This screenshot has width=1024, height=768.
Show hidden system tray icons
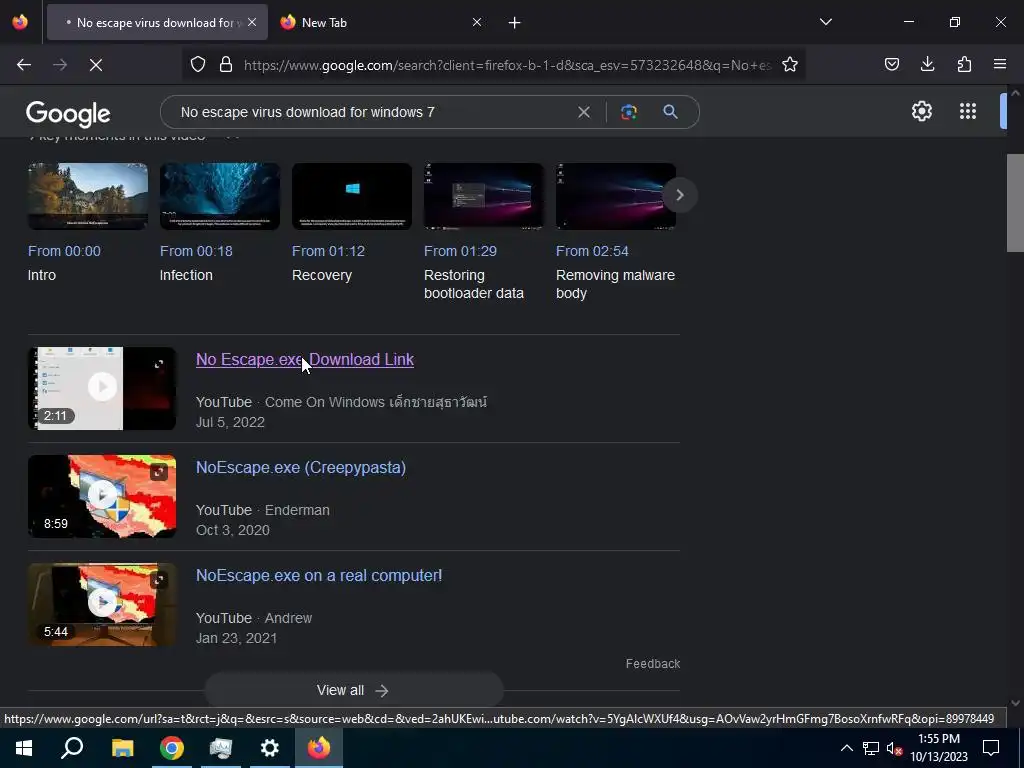(x=846, y=748)
